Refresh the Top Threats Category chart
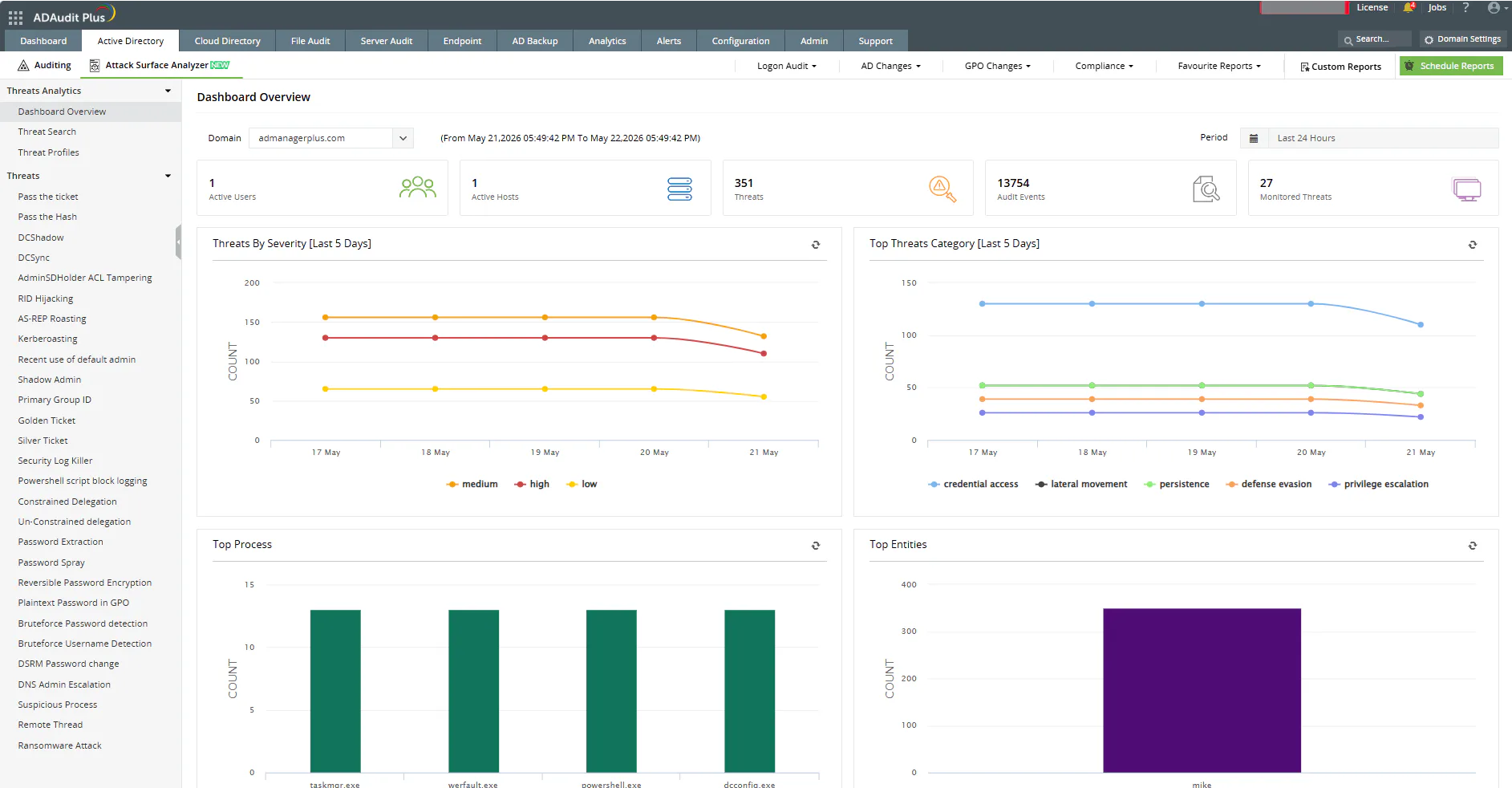This screenshot has height=788, width=1512. [1473, 245]
